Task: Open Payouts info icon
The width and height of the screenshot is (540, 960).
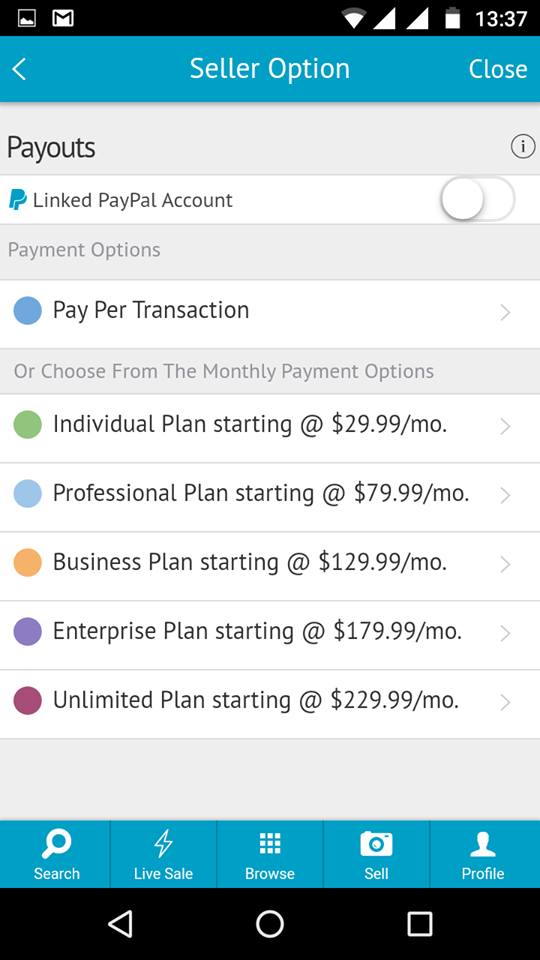Action: click(522, 147)
